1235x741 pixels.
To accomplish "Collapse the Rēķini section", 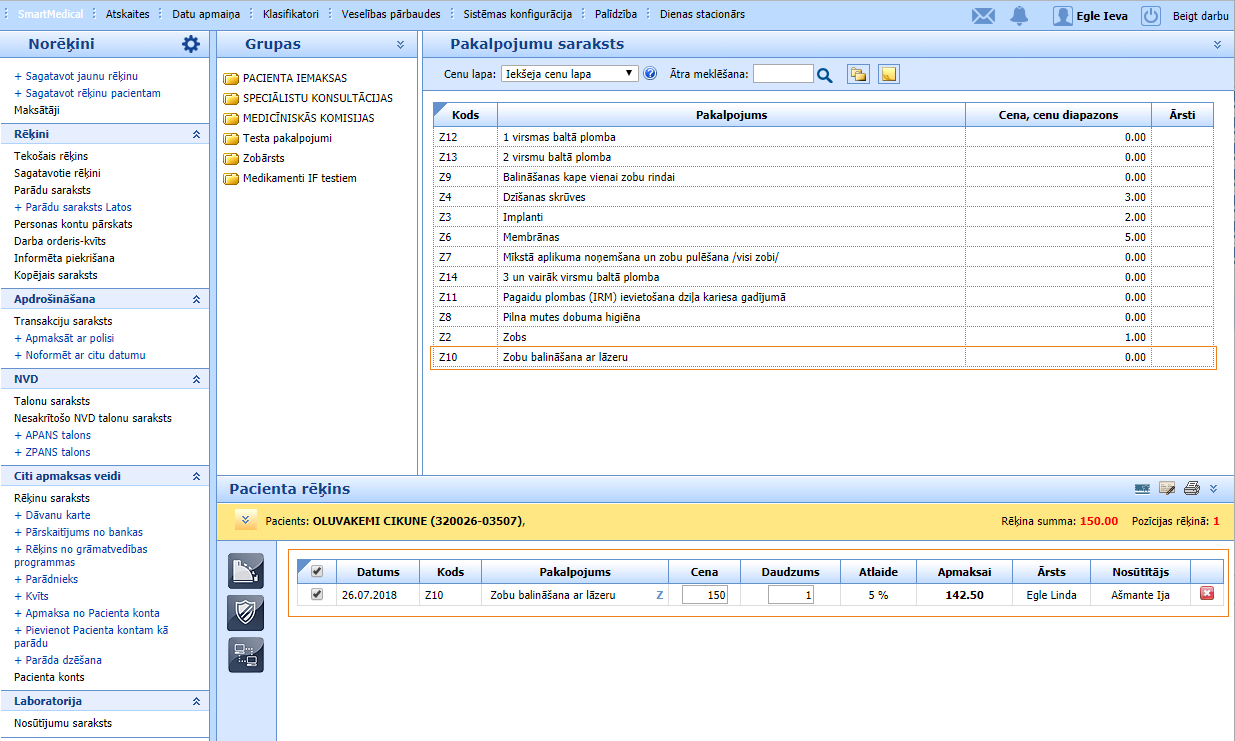I will click(x=196, y=134).
